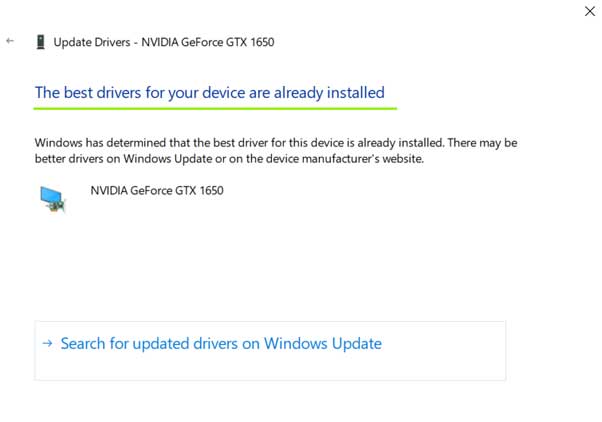This screenshot has height=422, width=602.
Task: Select the Update Drivers window title text
Action: tap(164, 42)
